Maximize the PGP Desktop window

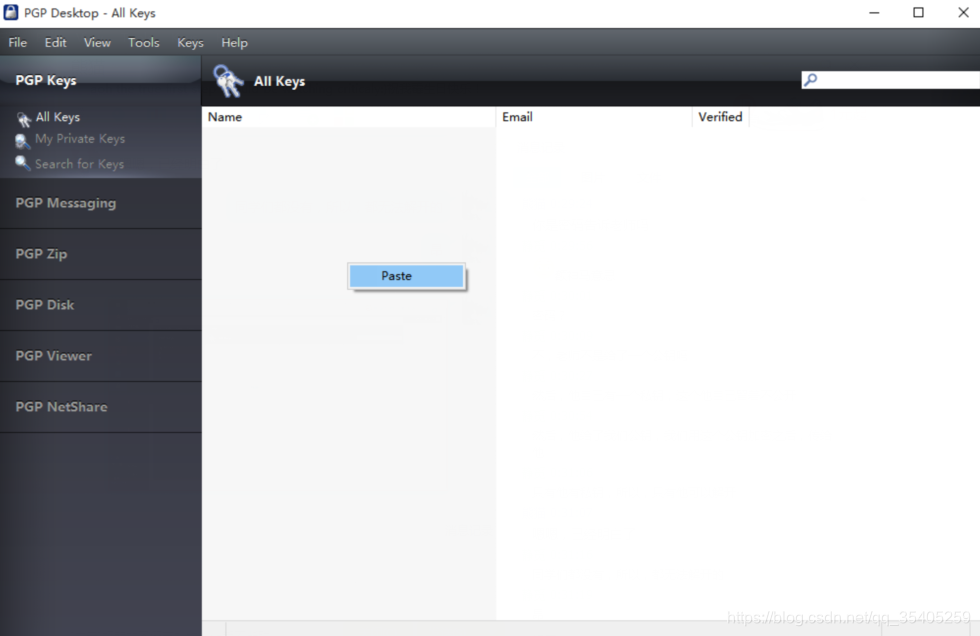point(918,12)
